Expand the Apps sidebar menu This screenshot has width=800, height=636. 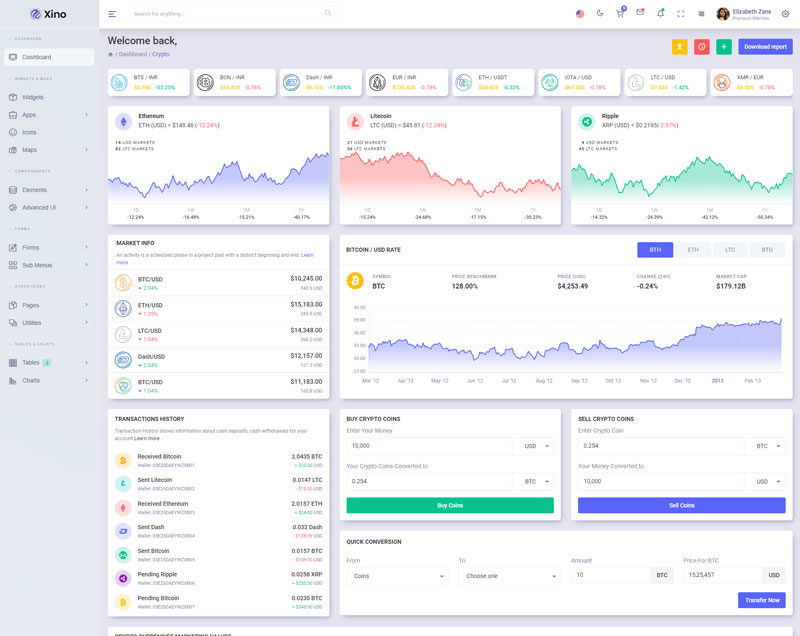pyautogui.click(x=50, y=115)
